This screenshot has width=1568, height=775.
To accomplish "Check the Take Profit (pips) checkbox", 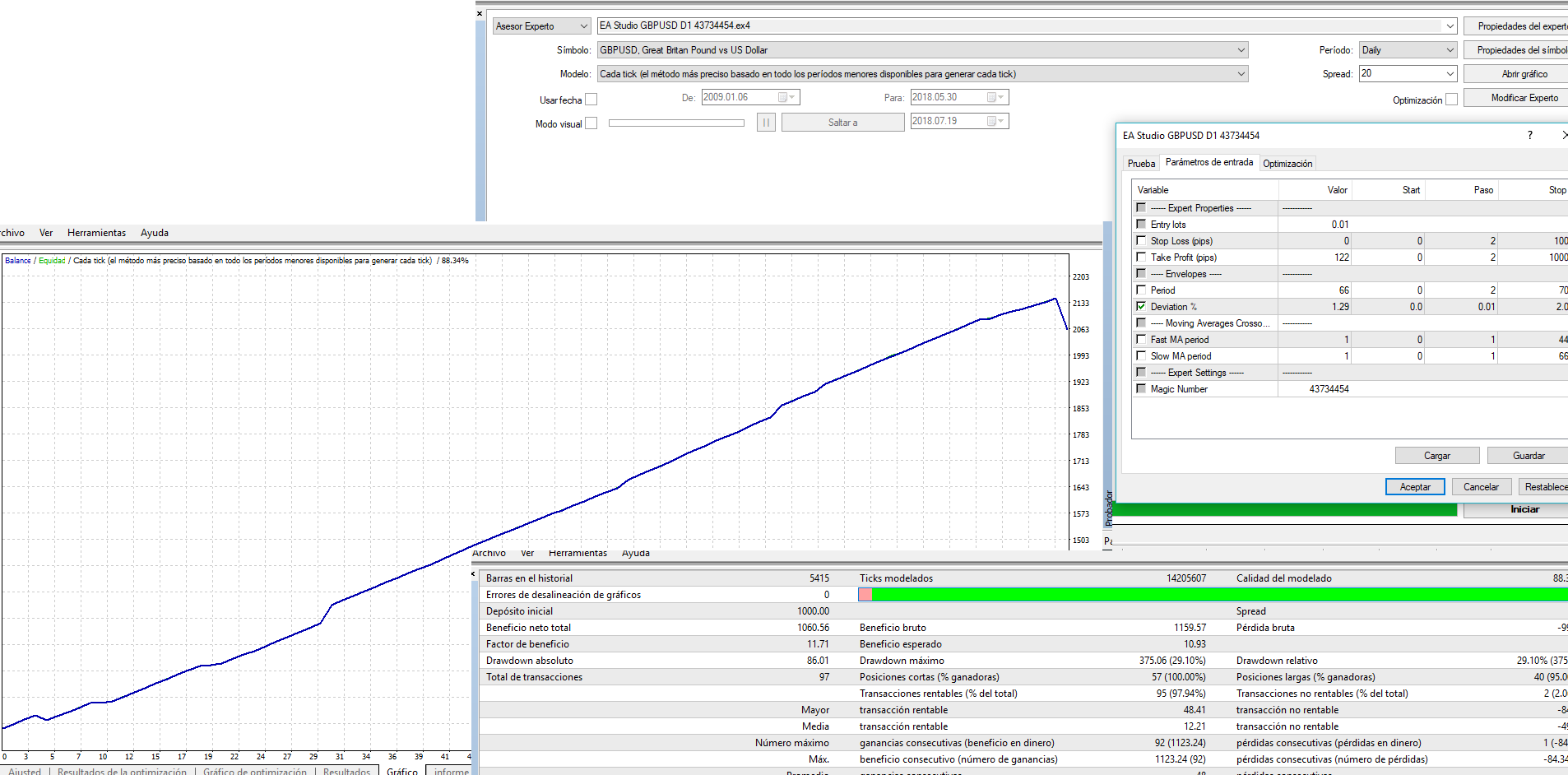I will click(1141, 257).
